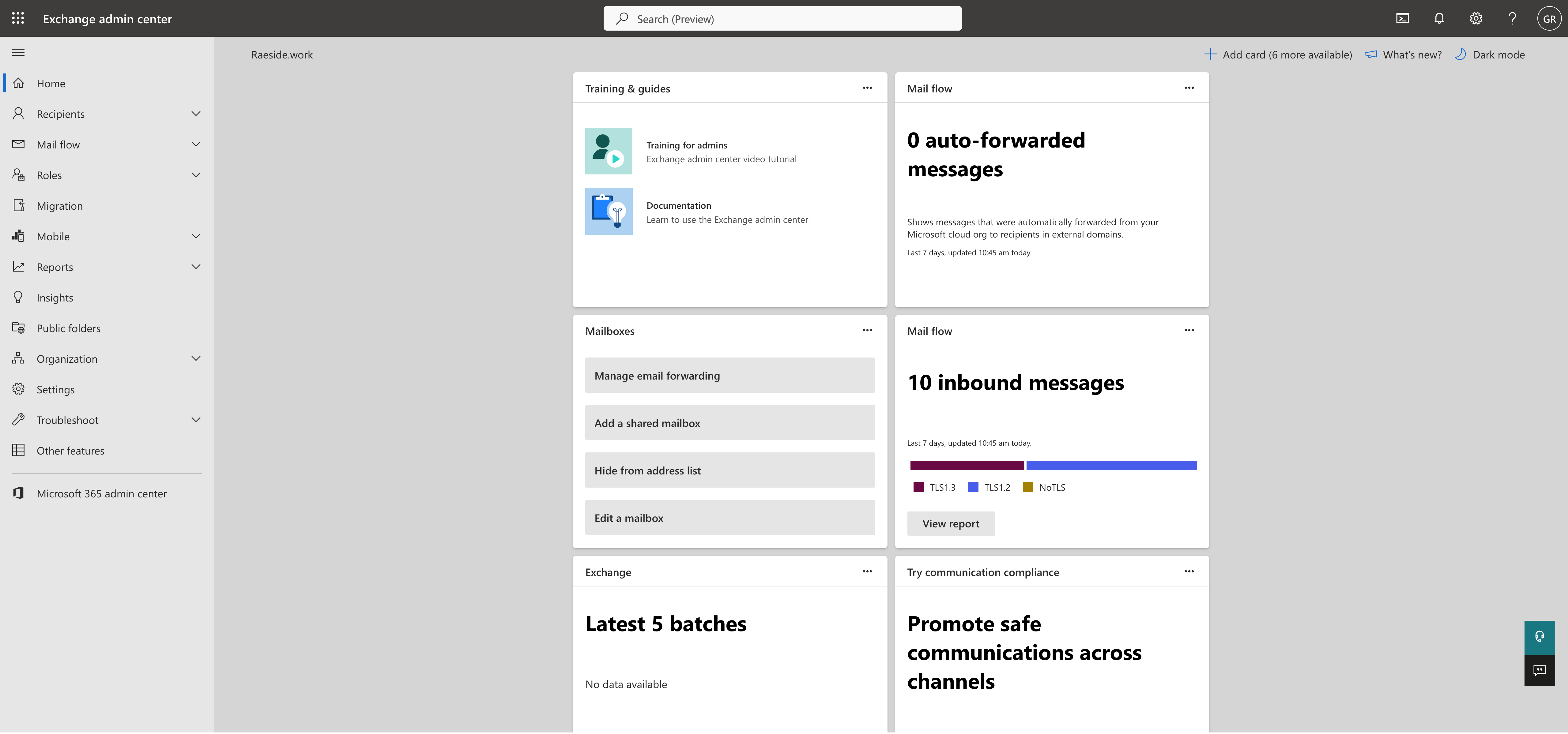Open Cloud Shell icon in header
This screenshot has height=734, width=1568.
click(1402, 18)
